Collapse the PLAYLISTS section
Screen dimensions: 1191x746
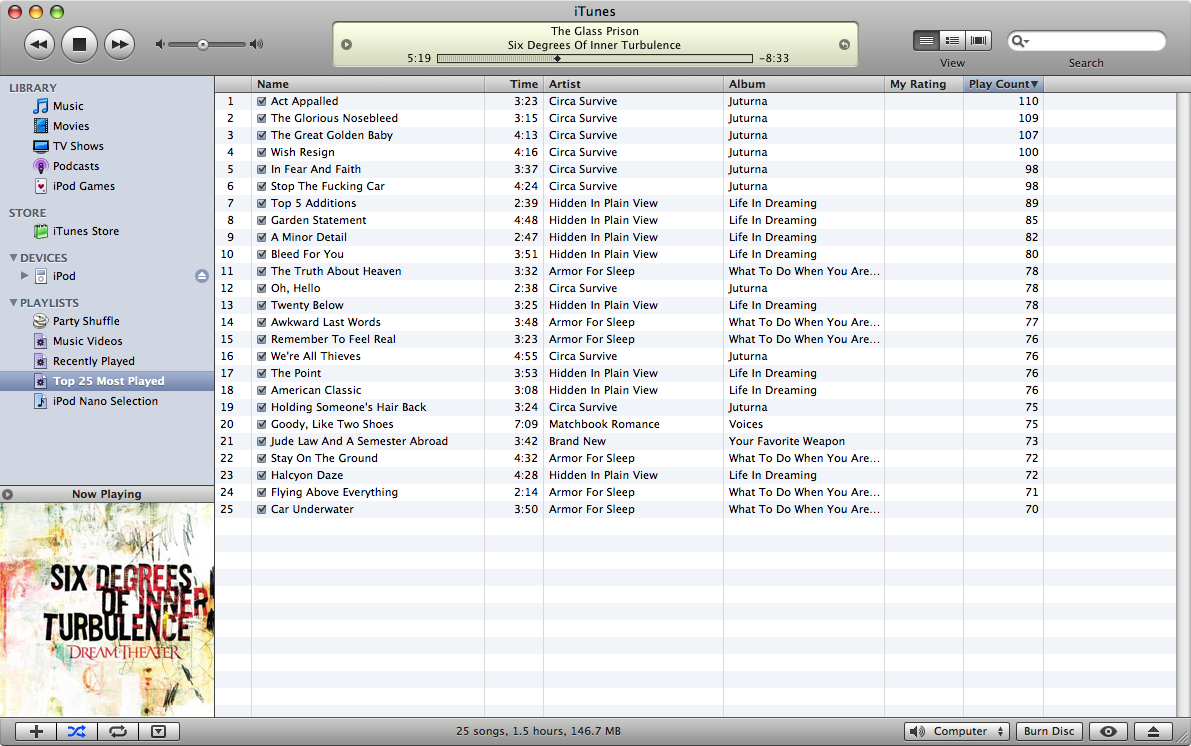click(13, 302)
